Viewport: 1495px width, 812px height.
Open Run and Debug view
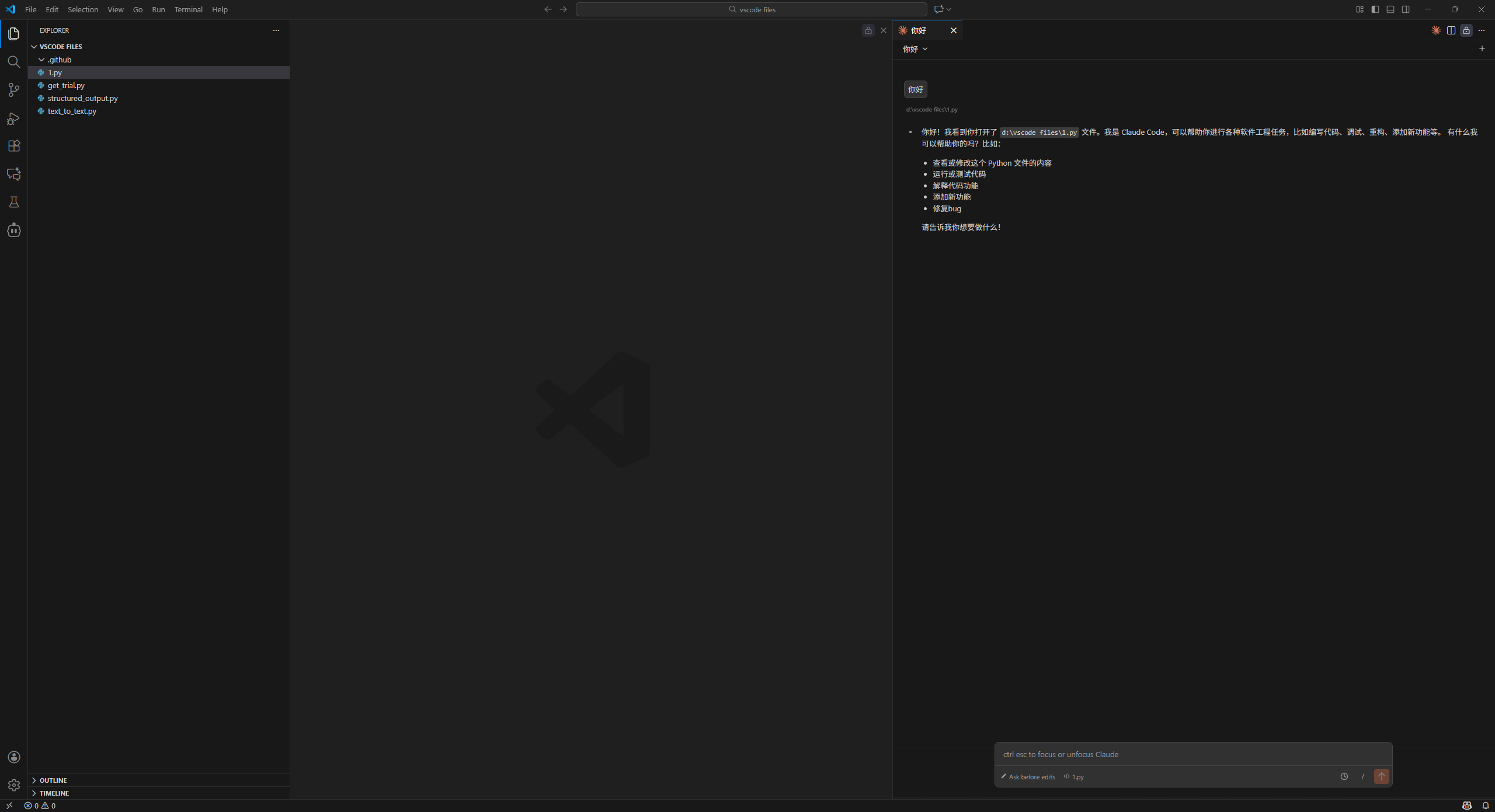click(13, 119)
